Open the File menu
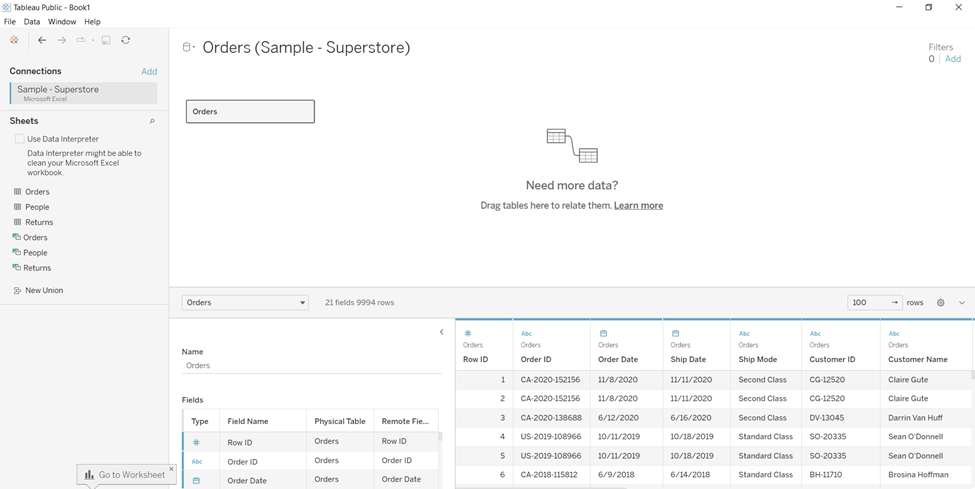Screen dimensions: 975x489 pyautogui.click(x=9, y=22)
